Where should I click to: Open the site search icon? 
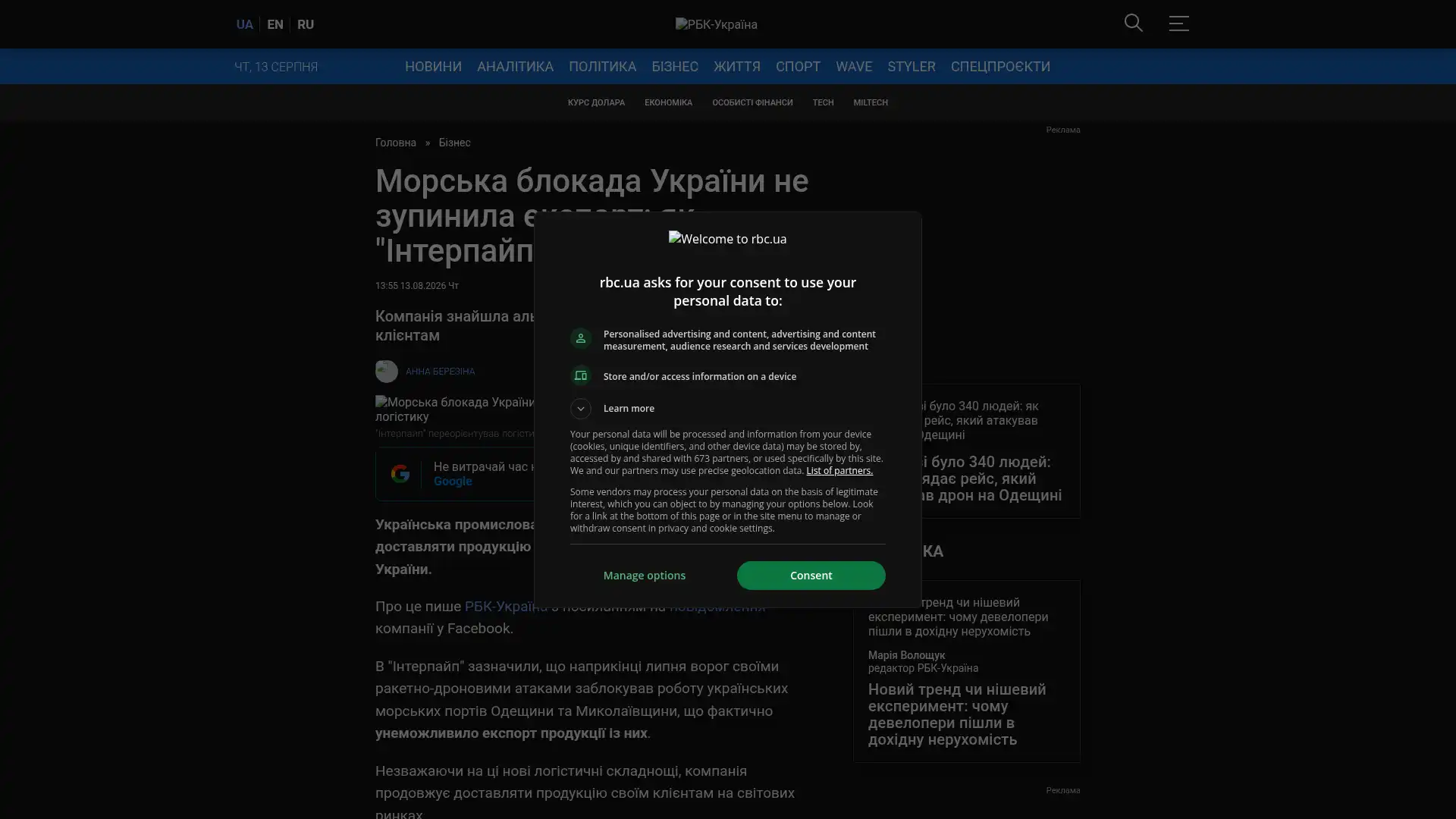pyautogui.click(x=1133, y=24)
